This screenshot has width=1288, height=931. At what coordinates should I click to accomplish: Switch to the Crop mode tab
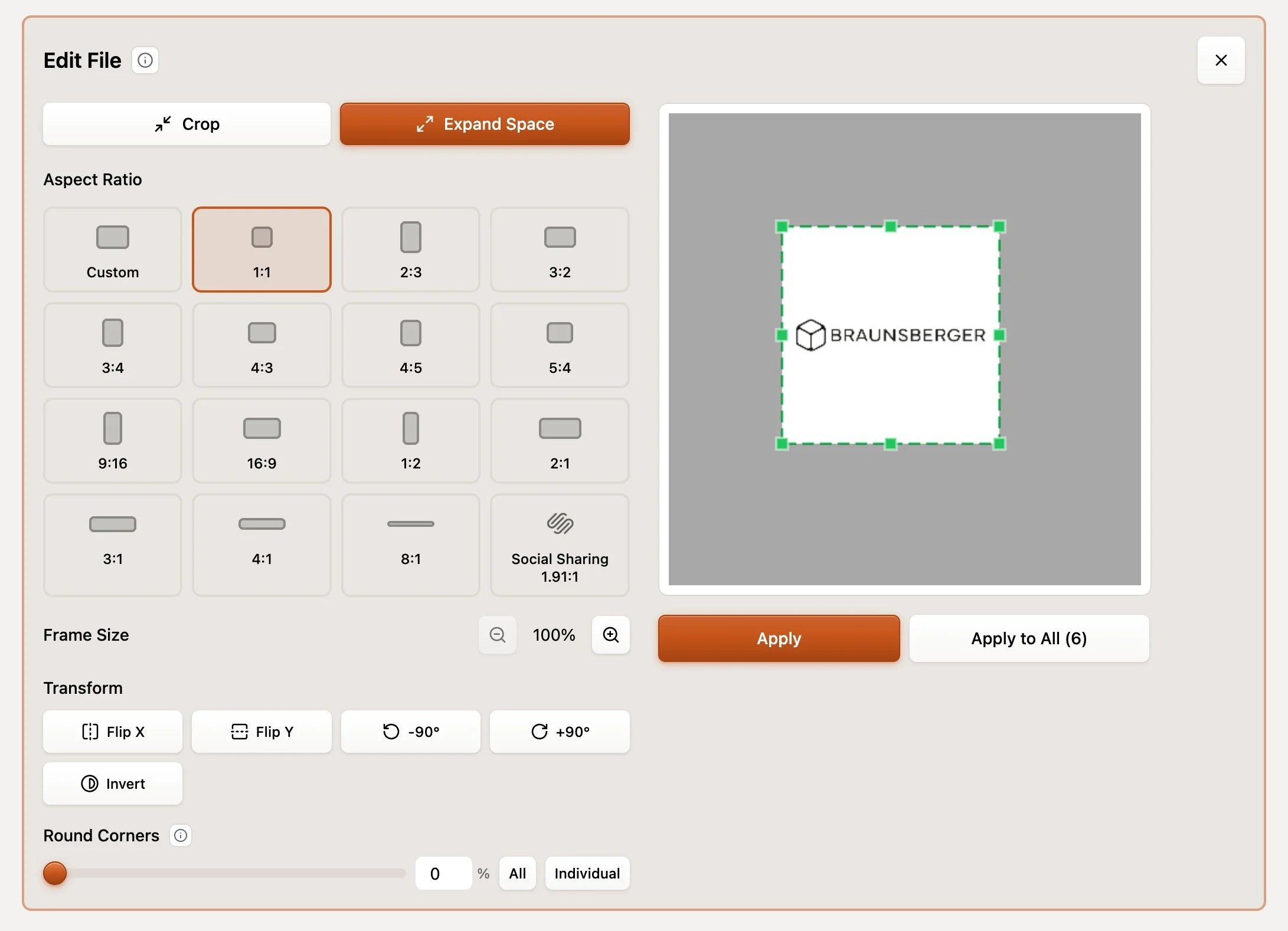(187, 124)
